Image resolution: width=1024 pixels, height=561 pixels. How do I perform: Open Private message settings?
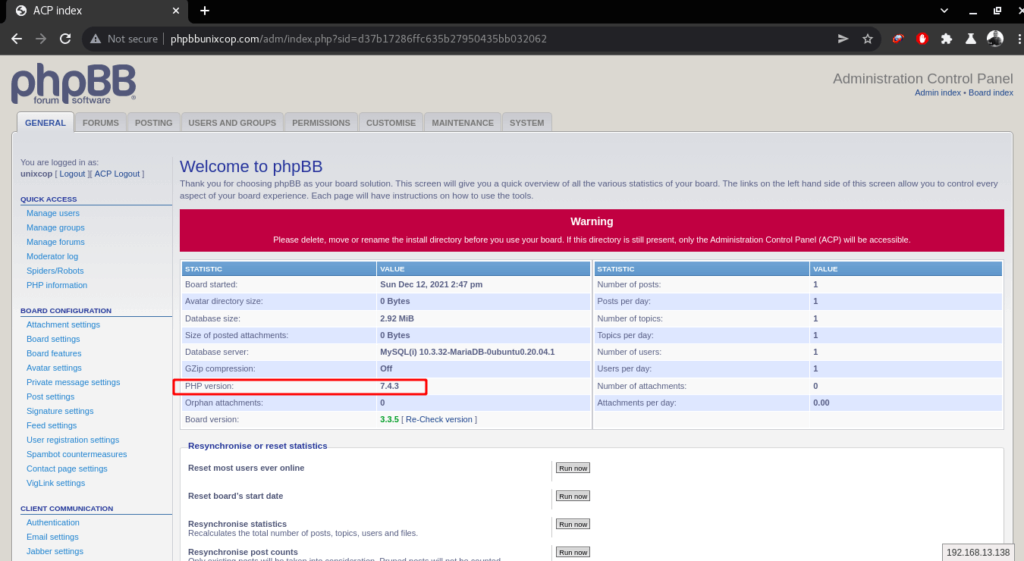coord(73,382)
